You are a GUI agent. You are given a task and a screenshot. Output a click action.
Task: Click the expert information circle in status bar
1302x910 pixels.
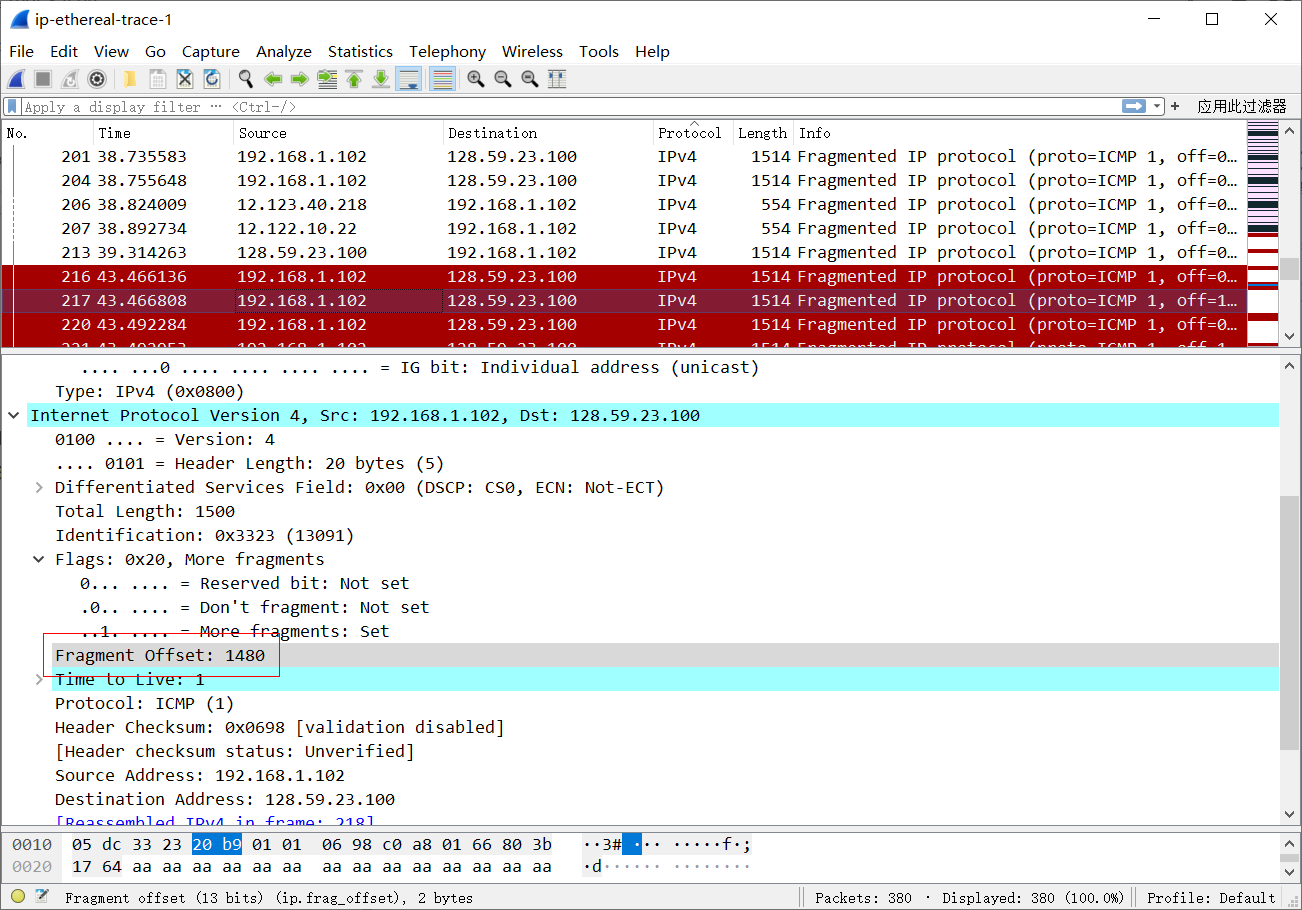(18, 897)
